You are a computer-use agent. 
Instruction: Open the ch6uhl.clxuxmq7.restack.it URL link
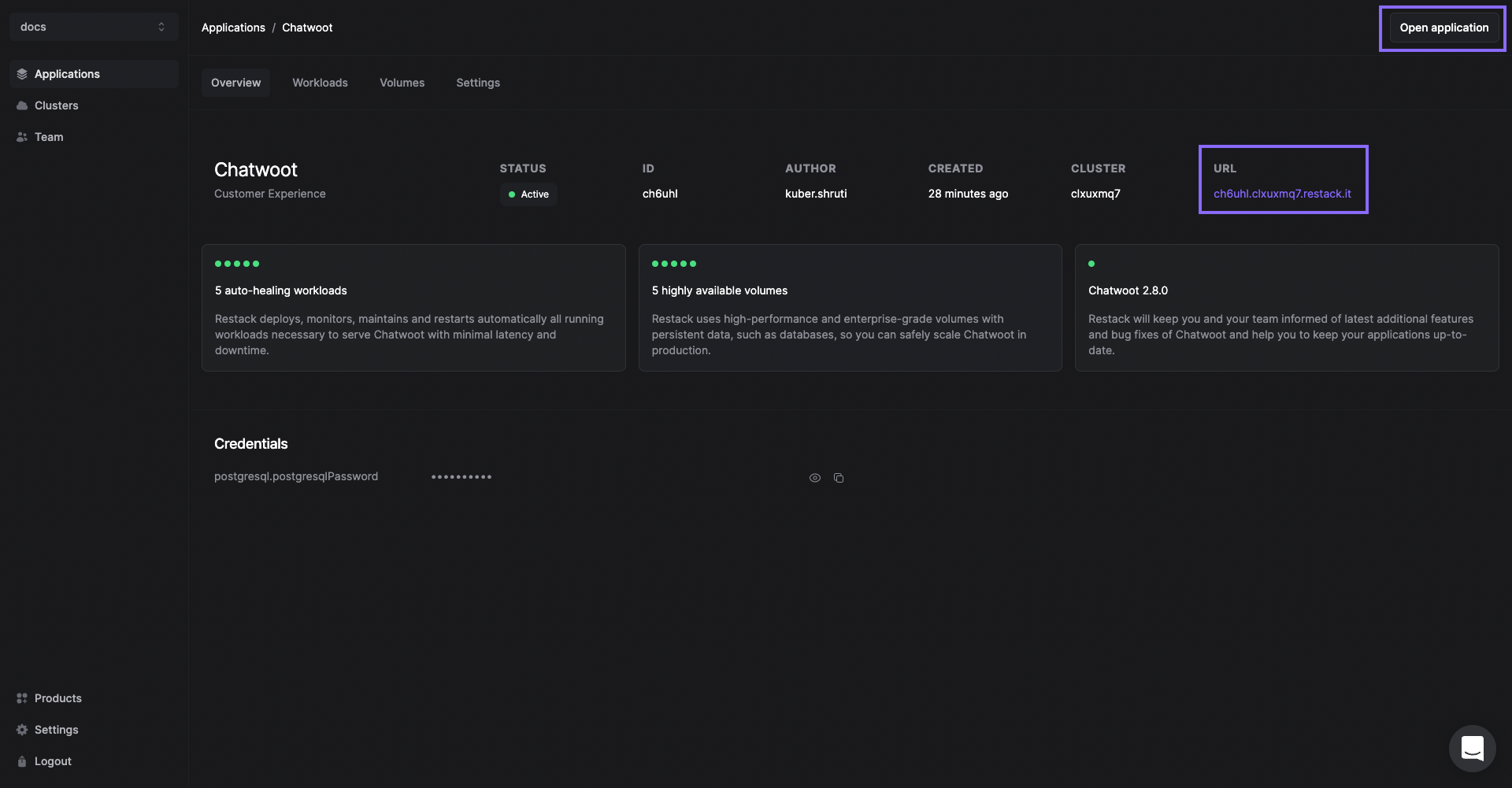1282,194
